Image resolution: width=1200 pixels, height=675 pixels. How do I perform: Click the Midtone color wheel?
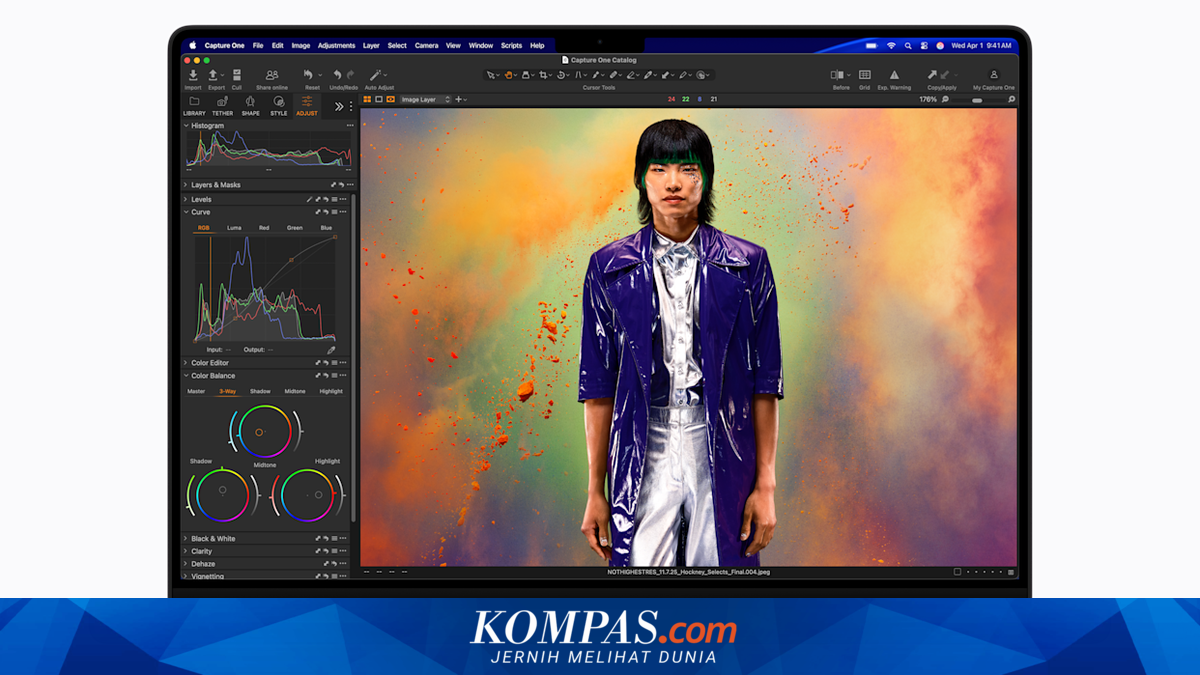tap(260, 432)
